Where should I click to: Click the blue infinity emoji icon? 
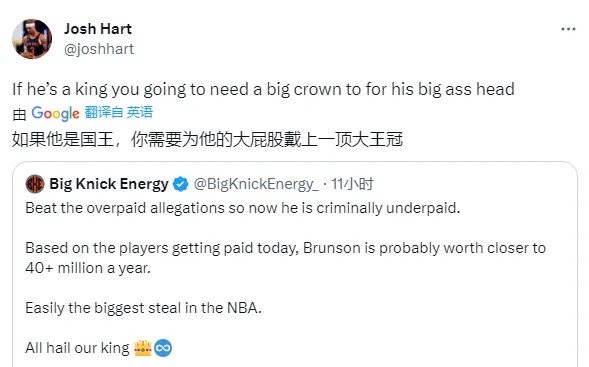(x=163, y=348)
